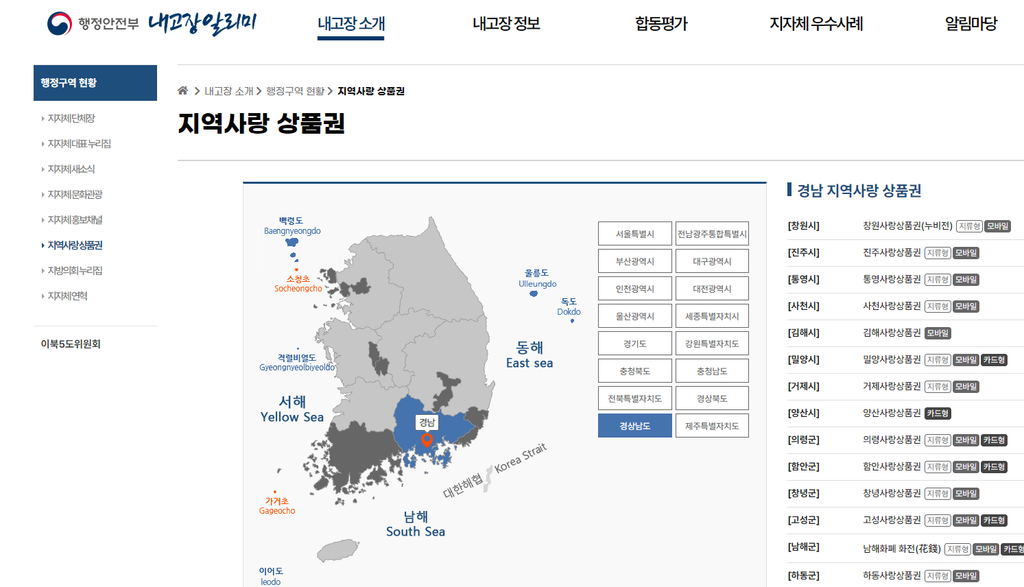Click the 경남 label on the map
The height and width of the screenshot is (587, 1024).
tap(427, 422)
